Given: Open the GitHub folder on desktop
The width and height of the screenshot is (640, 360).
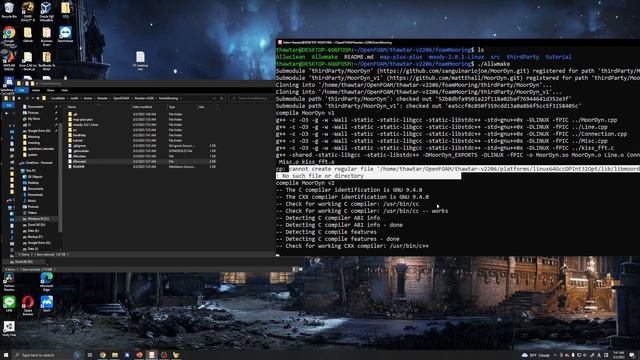Looking at the screenshot, I should point(28,34).
